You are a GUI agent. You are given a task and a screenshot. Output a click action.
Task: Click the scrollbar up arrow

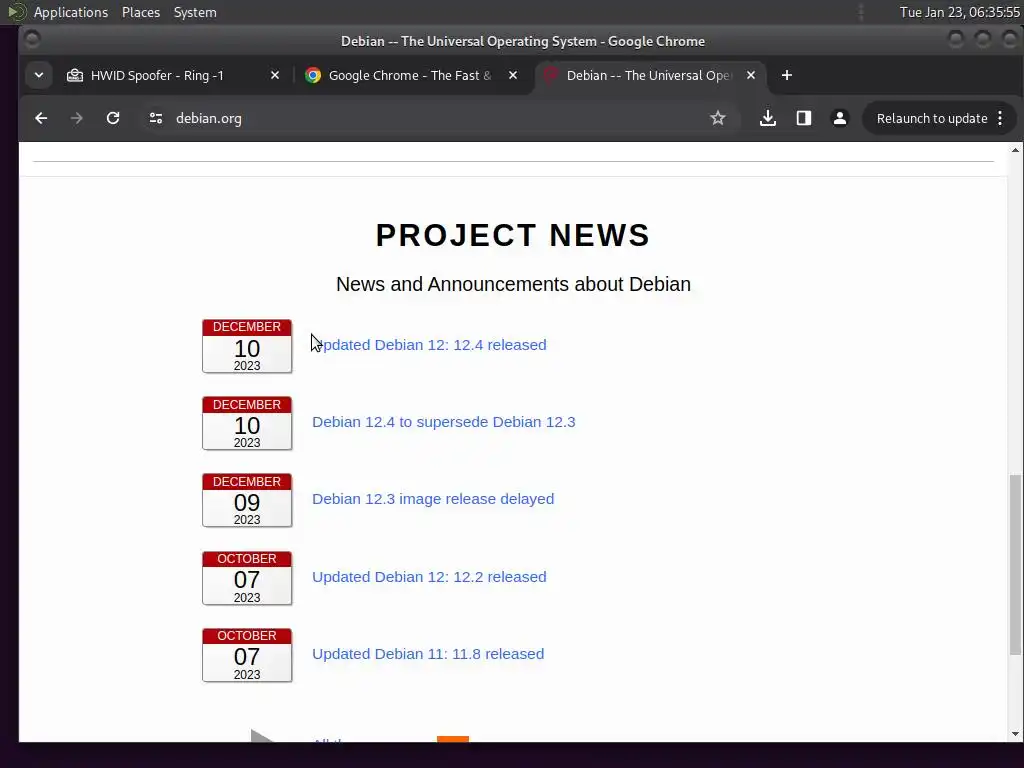tap(1015, 150)
